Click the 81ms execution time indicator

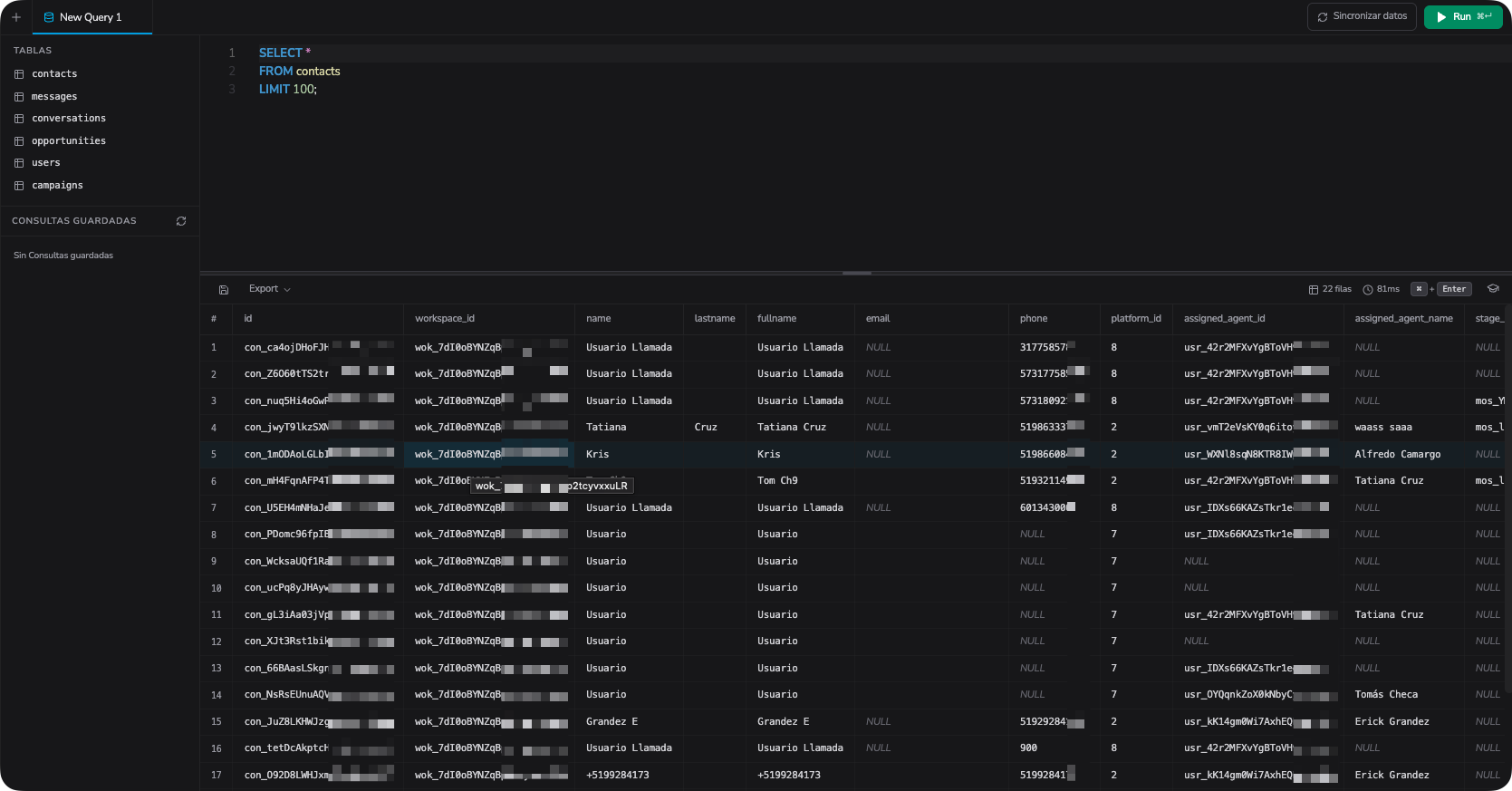coord(1382,289)
